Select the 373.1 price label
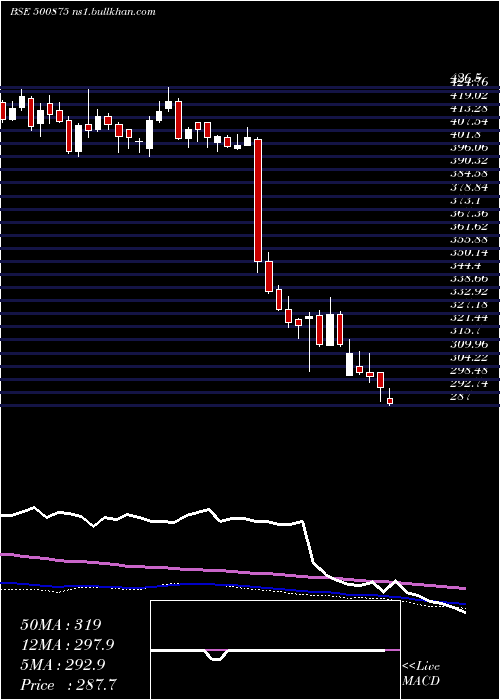The image size is (500, 700). click(467, 200)
